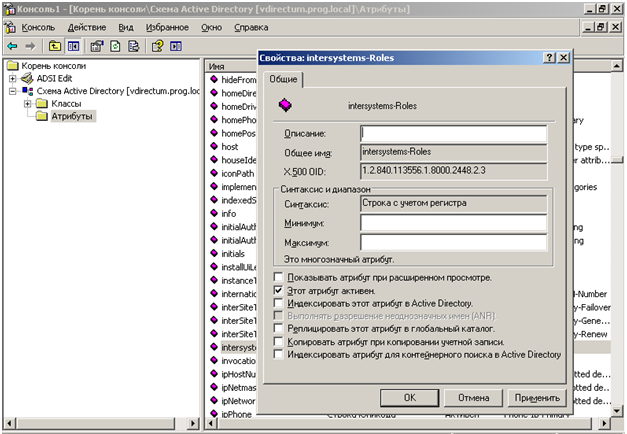Viewport: 627px width, 434px height.
Task: Click the dialog's question mark help button
Action: (x=549, y=58)
